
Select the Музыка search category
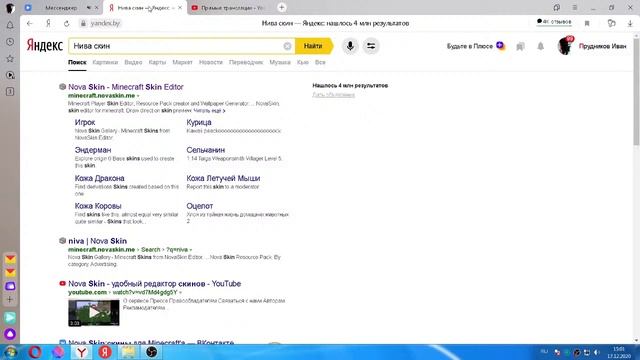280,62
